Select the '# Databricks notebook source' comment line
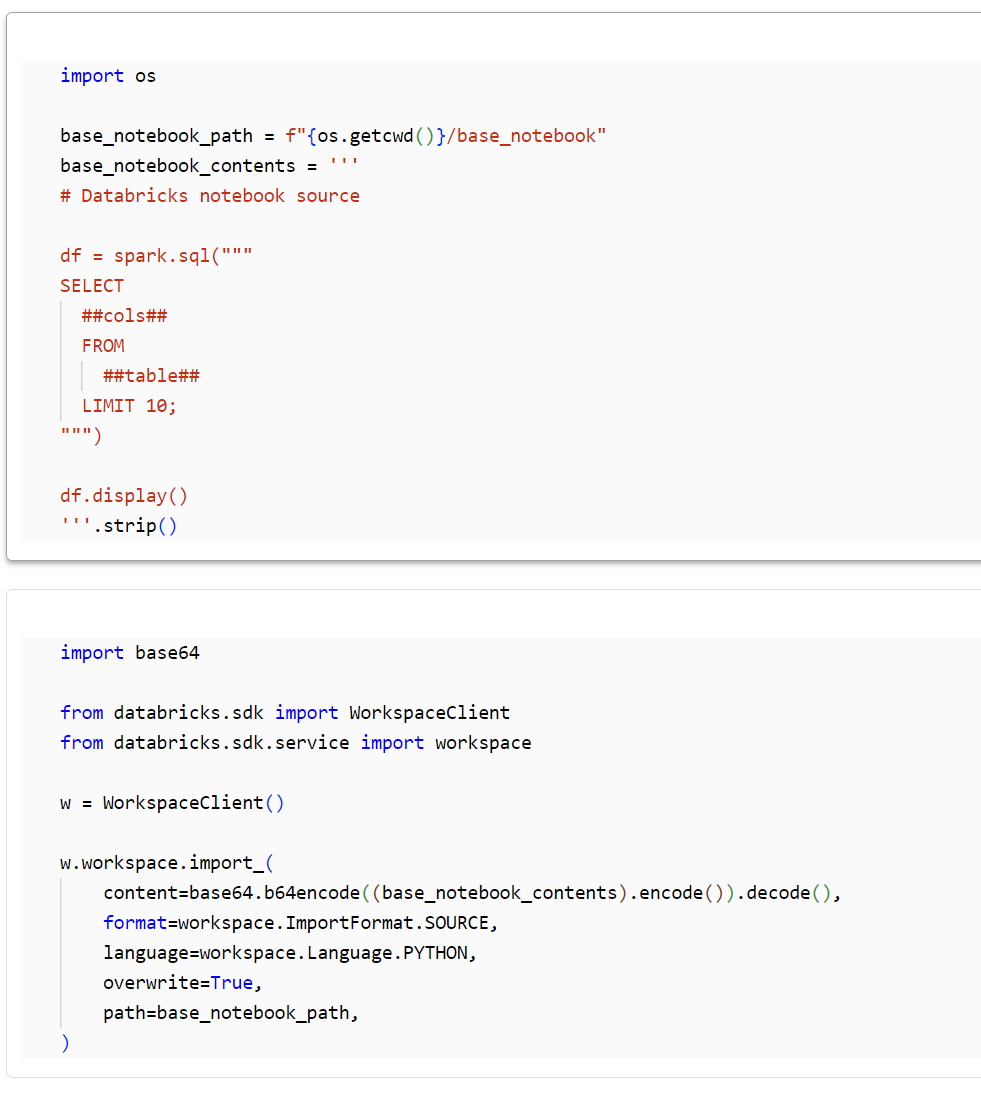Image resolution: width=981 pixels, height=1094 pixels. (x=210, y=195)
